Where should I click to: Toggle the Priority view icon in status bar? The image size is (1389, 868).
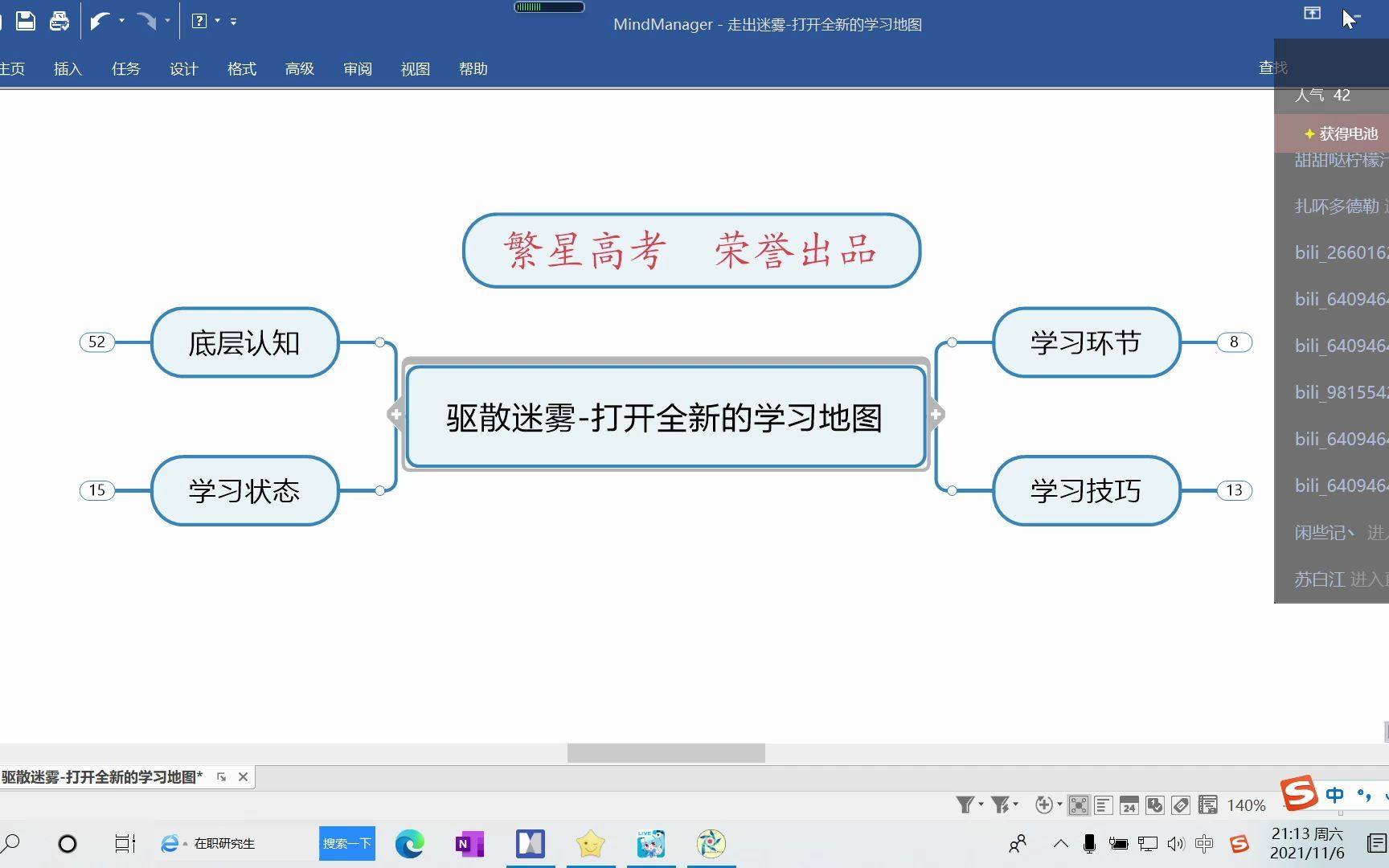[x=1155, y=805]
